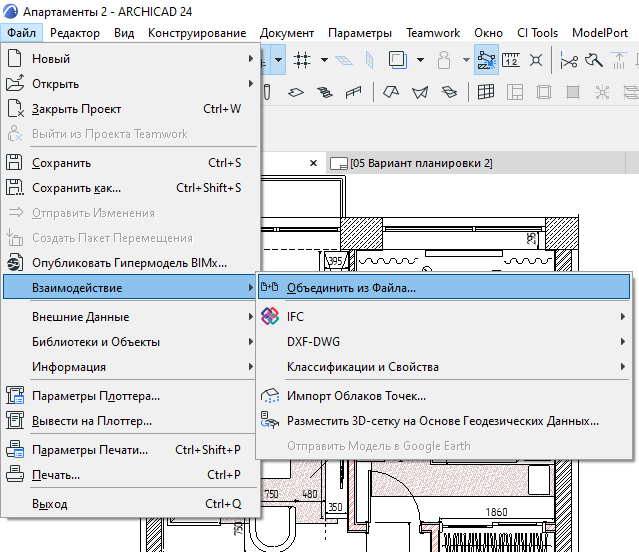This screenshot has height=552, width=639.
Task: Click the snap grid toolbar icon
Action: tap(302, 60)
